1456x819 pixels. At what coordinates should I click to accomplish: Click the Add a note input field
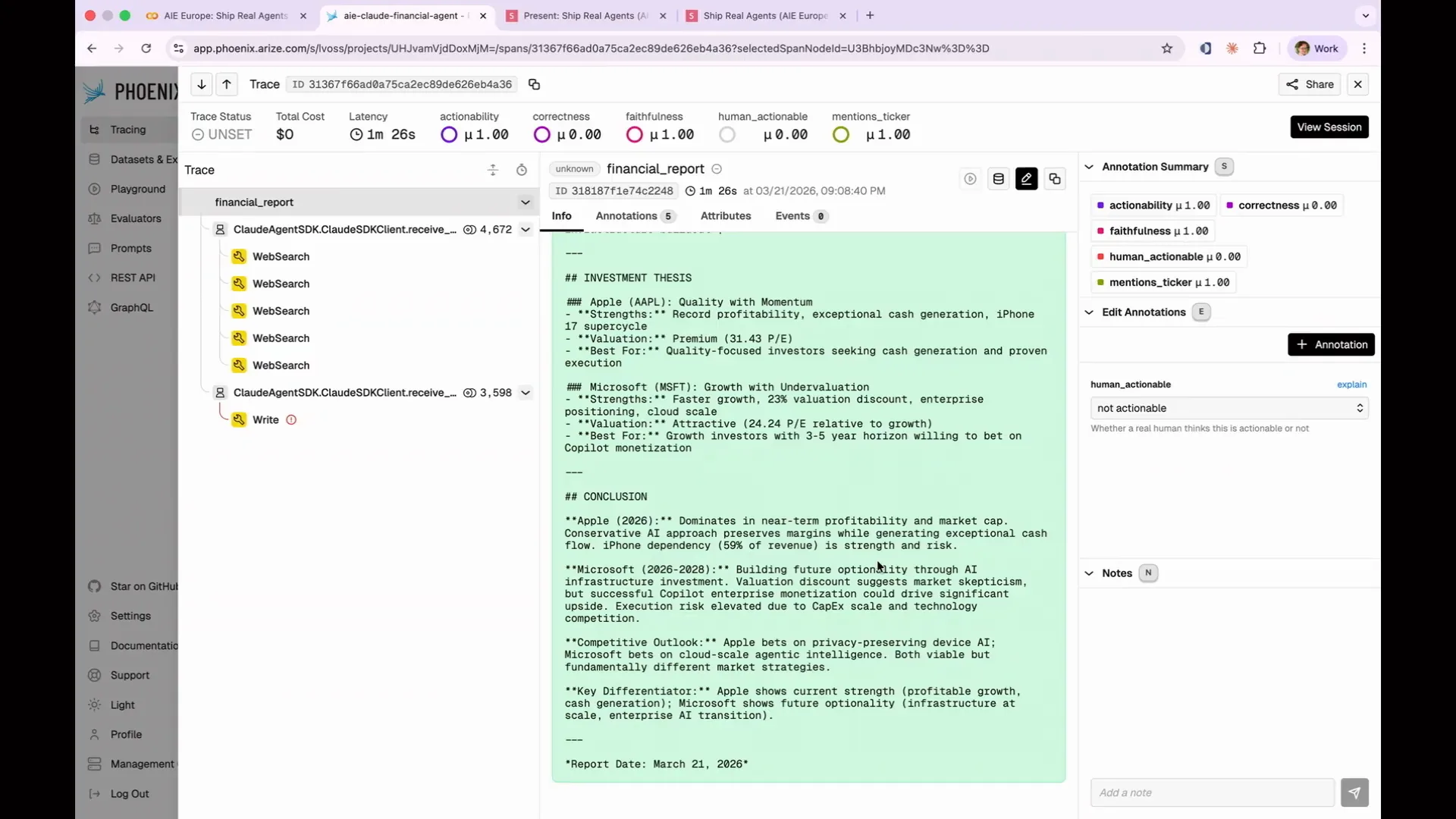1212,792
